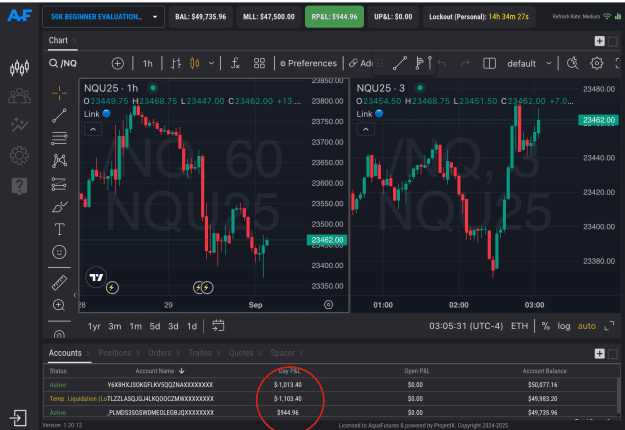625x430 pixels.
Task: Open the time axis settings circle icon
Action: (328, 305)
